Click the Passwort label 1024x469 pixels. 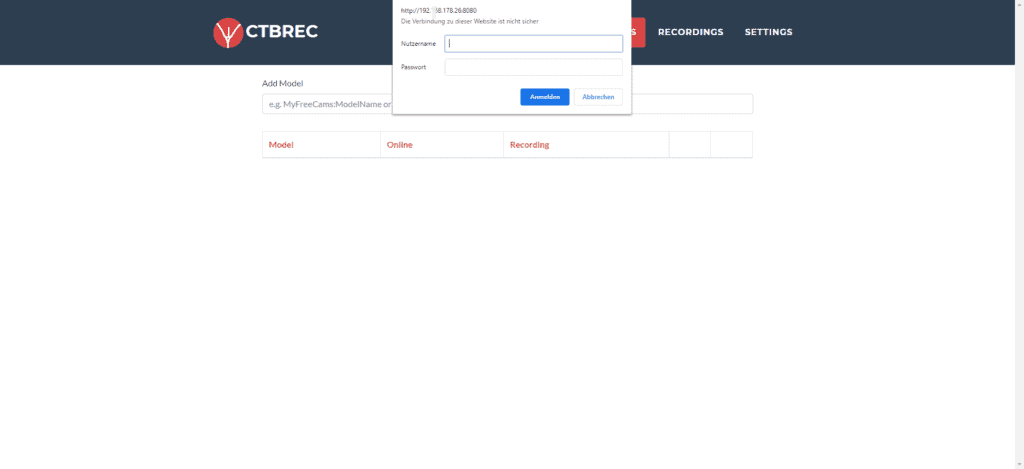click(413, 67)
